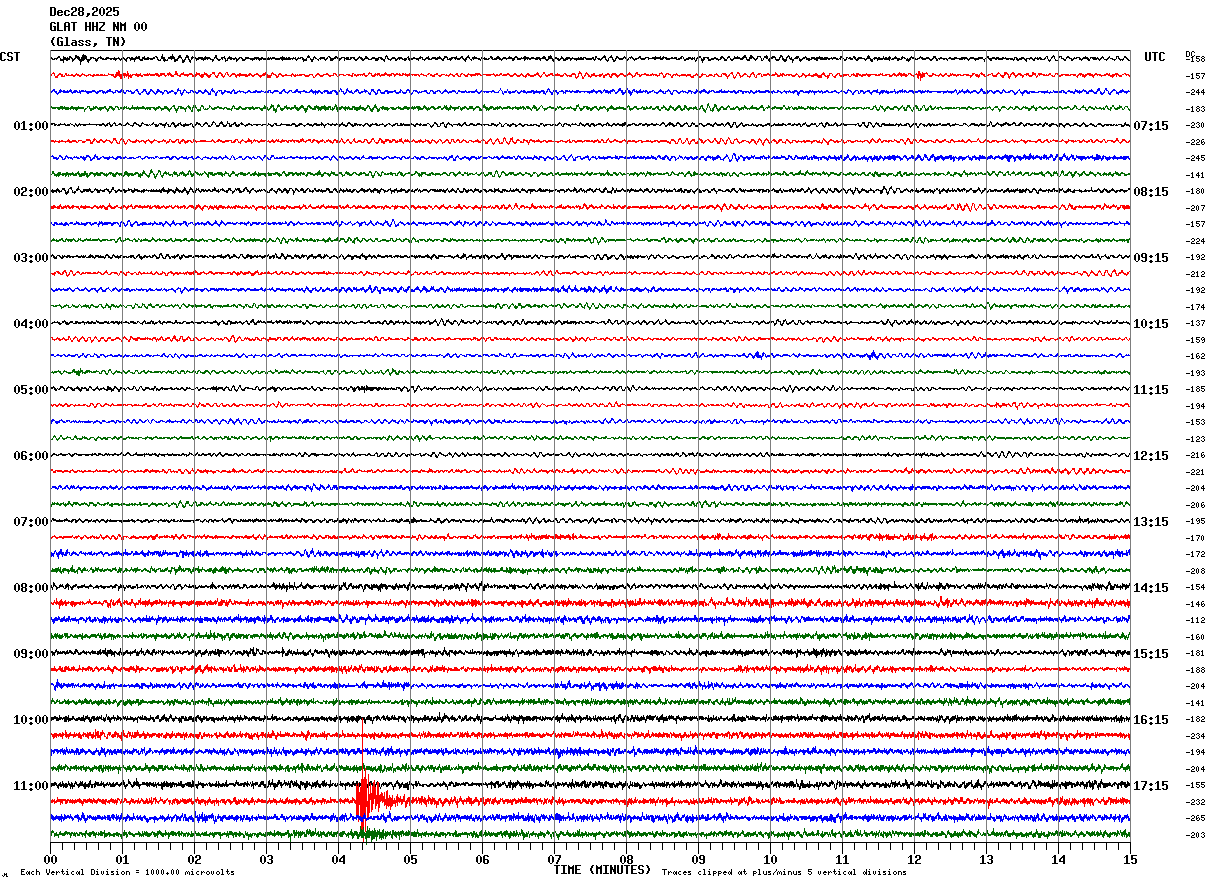1210x886 pixels.
Task: Click the DC offset value -123
Action: (1195, 439)
